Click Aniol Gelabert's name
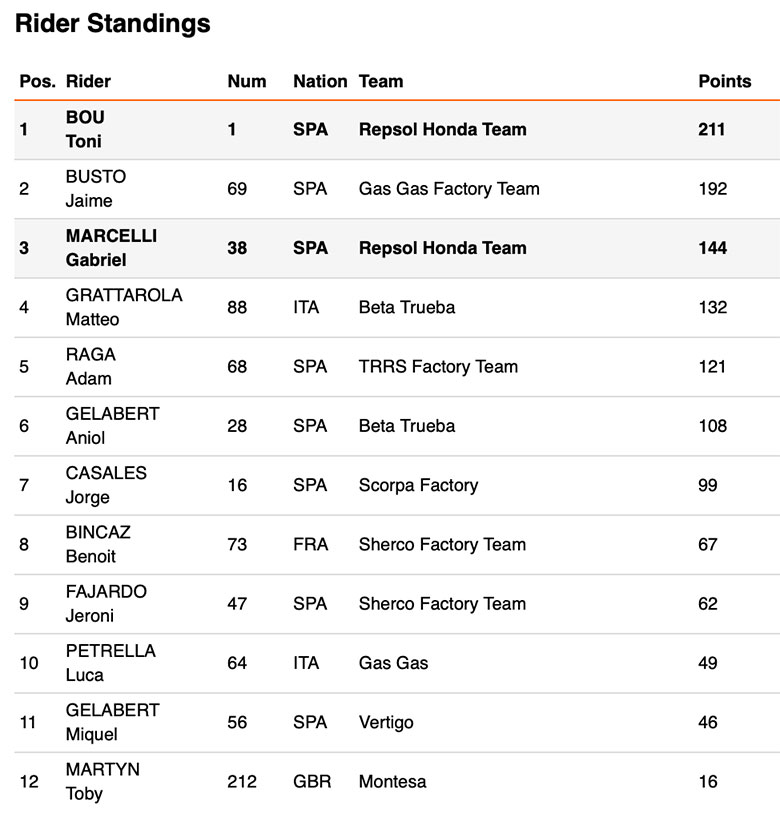780x830 pixels. (x=112, y=425)
